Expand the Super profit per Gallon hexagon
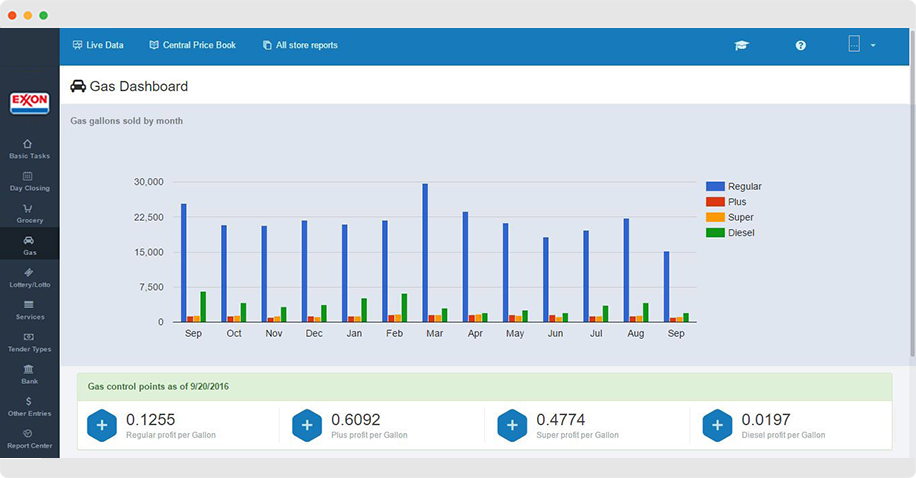This screenshot has width=916, height=478. click(512, 425)
